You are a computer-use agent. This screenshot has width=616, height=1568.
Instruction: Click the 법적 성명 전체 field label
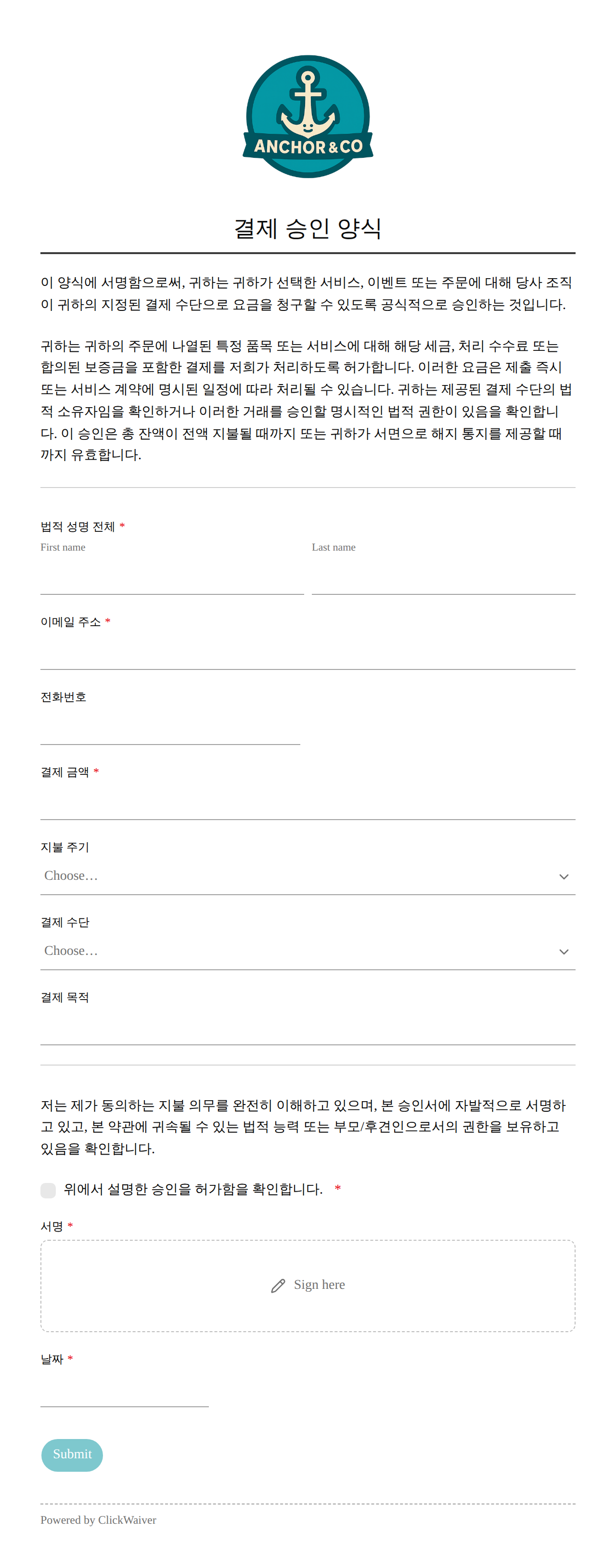pyautogui.click(x=78, y=527)
